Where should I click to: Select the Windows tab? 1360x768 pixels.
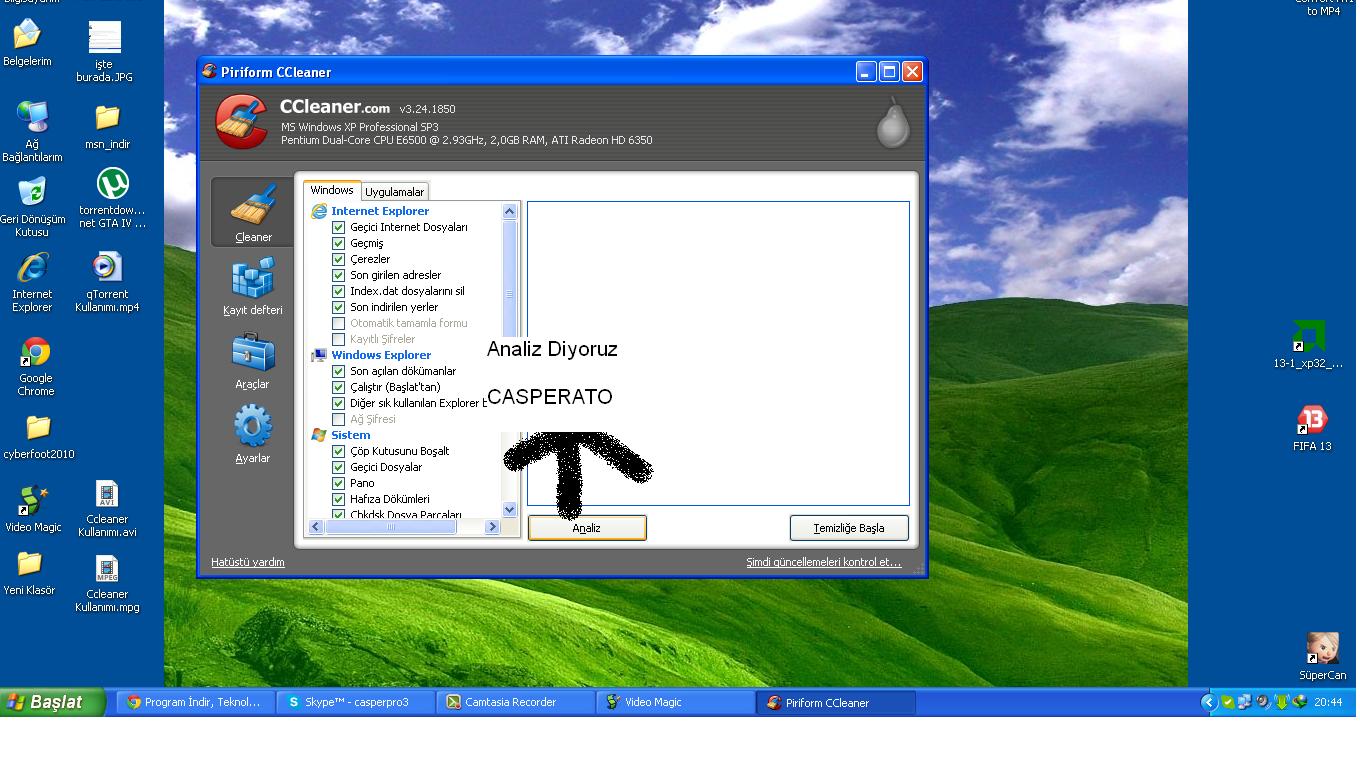pyautogui.click(x=331, y=190)
